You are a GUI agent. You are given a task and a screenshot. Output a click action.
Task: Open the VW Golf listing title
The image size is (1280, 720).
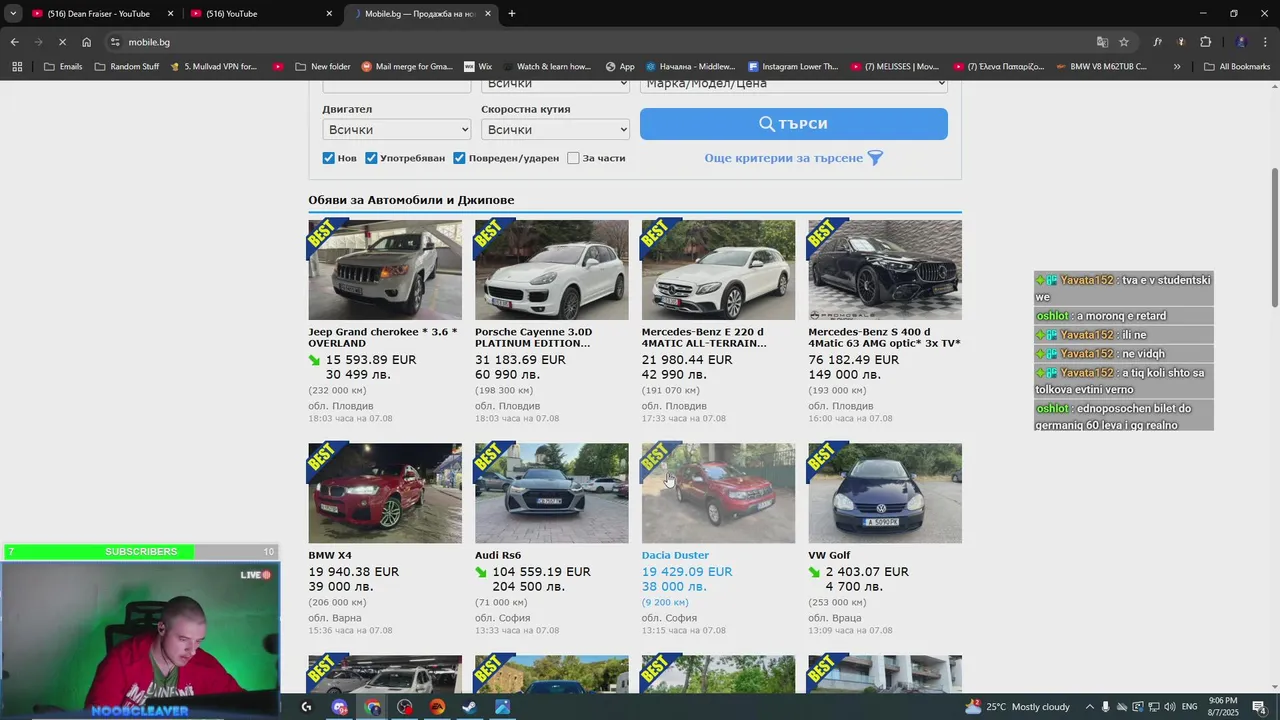829,555
